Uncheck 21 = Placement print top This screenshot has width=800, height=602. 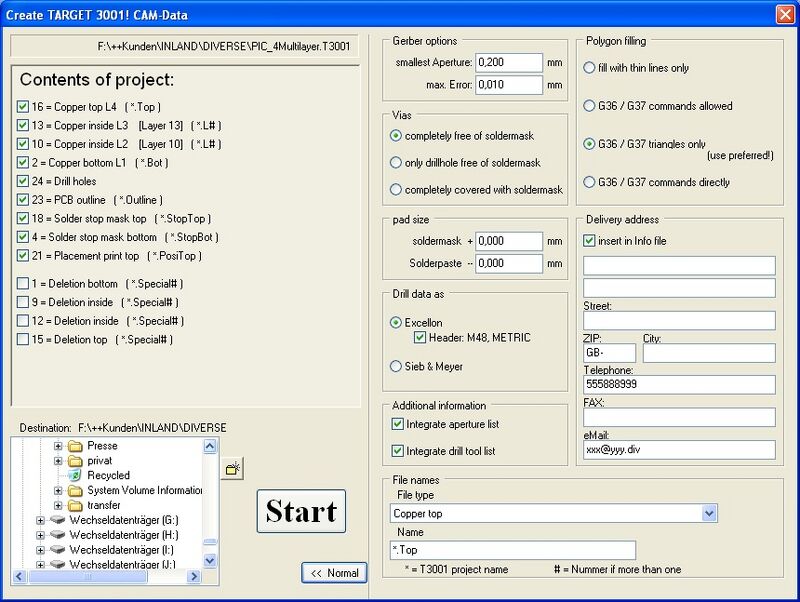click(22, 256)
